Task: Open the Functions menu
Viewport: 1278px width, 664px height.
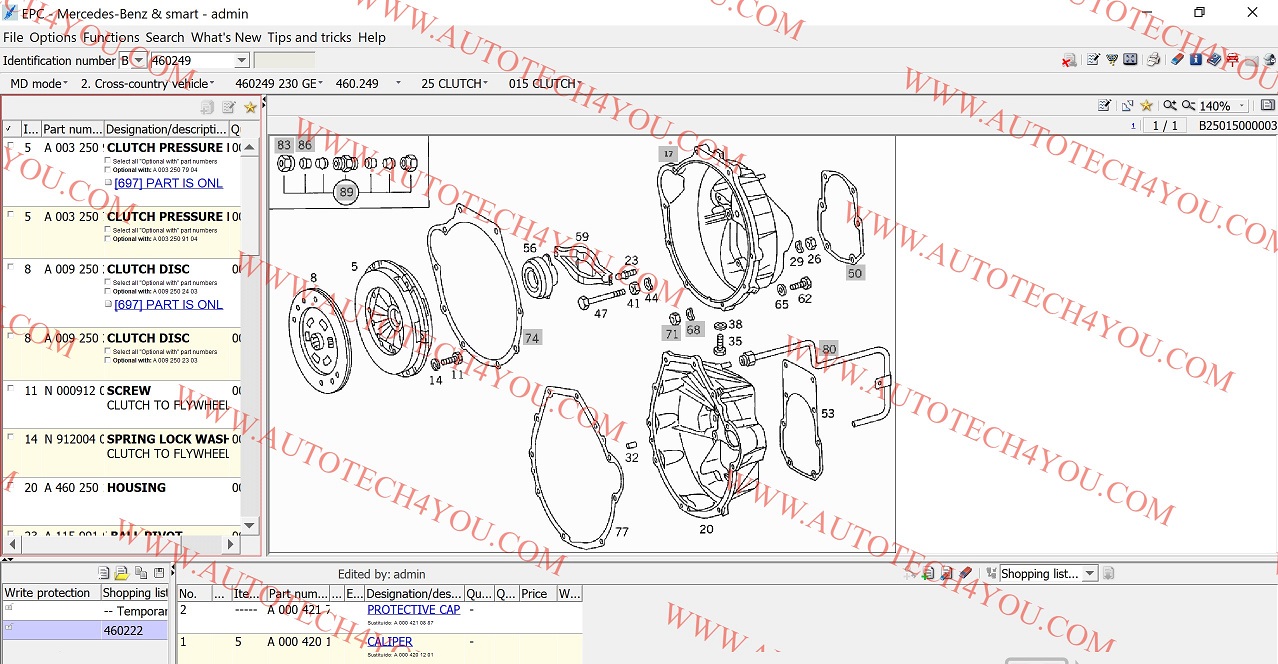Action: click(110, 37)
